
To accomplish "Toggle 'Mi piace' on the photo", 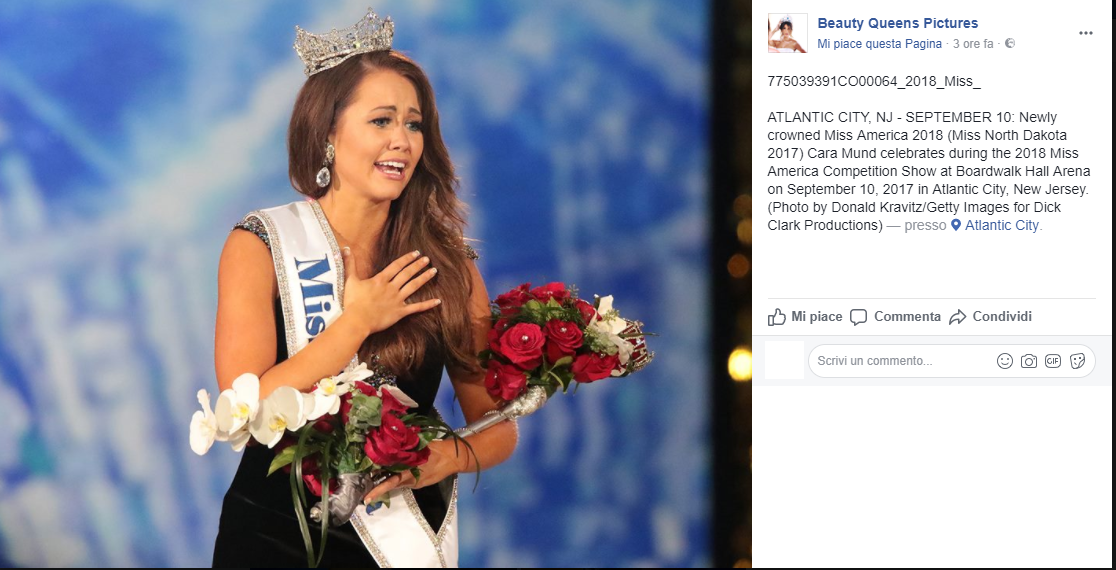I will pos(806,317).
